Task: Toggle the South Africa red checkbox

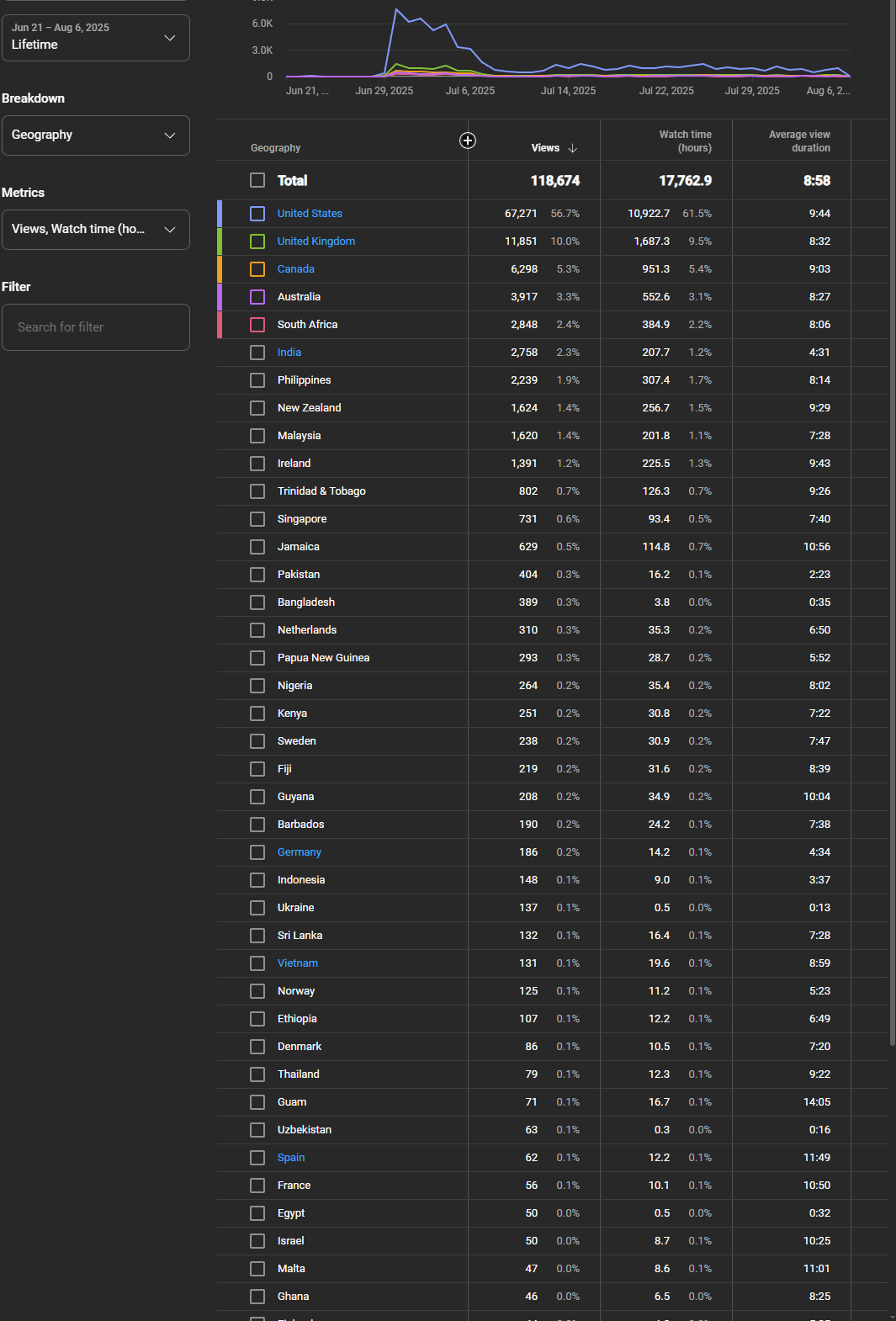Action: 257,325
